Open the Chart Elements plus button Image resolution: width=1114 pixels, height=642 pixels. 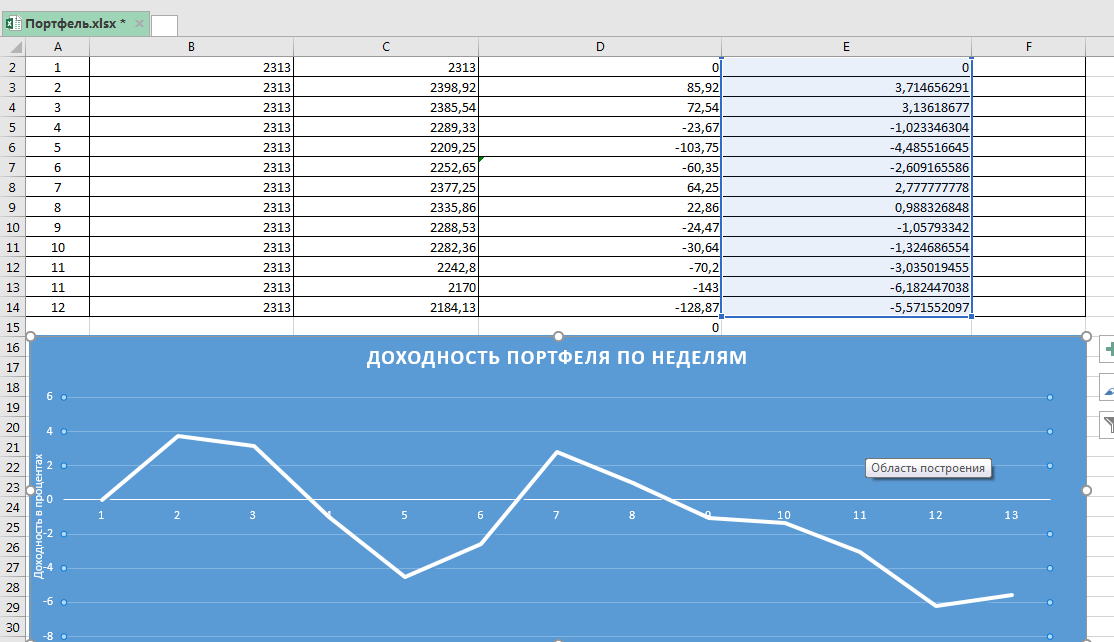tap(1106, 349)
